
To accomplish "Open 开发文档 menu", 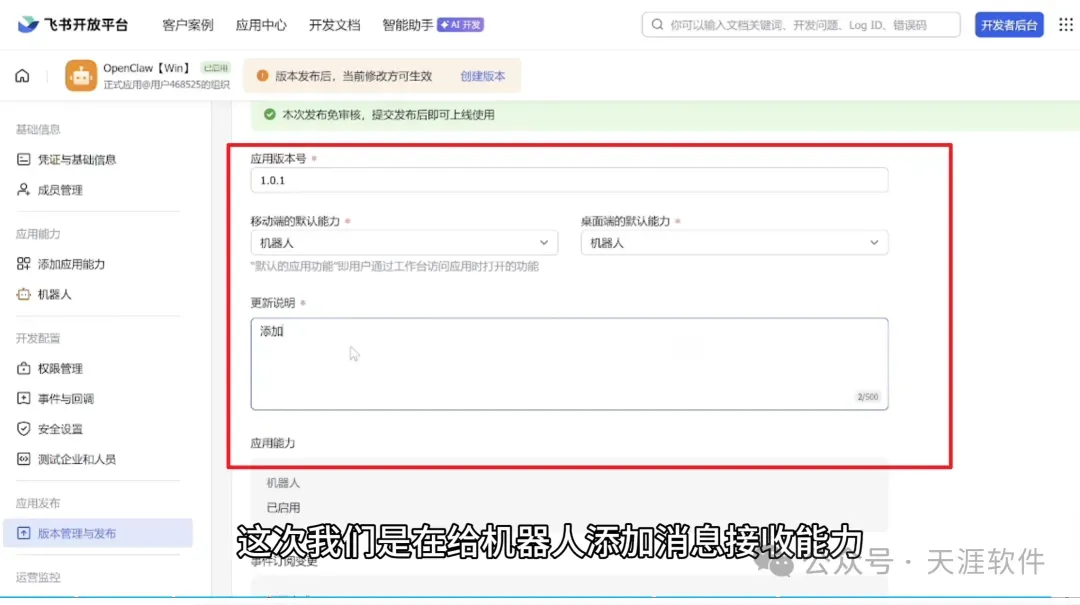I will pyautogui.click(x=335, y=25).
